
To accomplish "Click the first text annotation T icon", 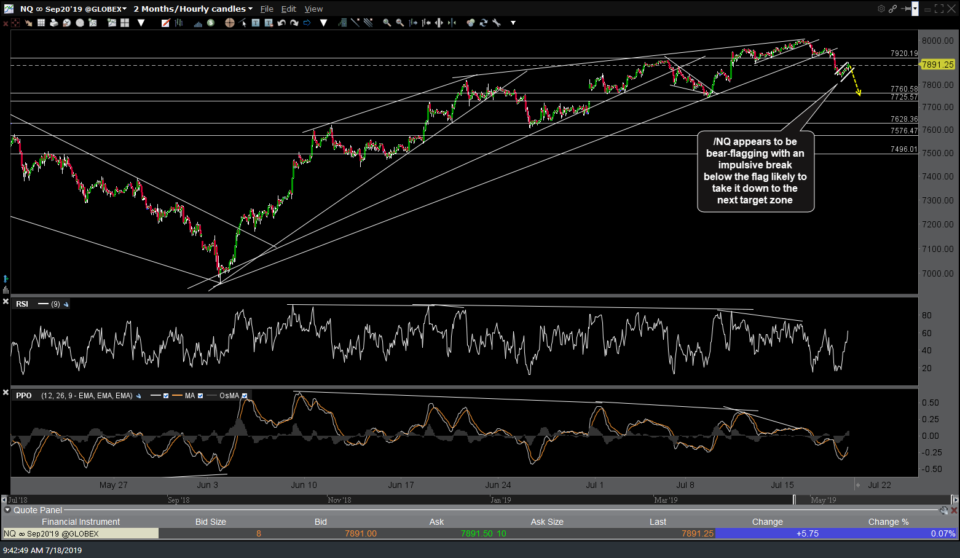I will tap(256, 23).
